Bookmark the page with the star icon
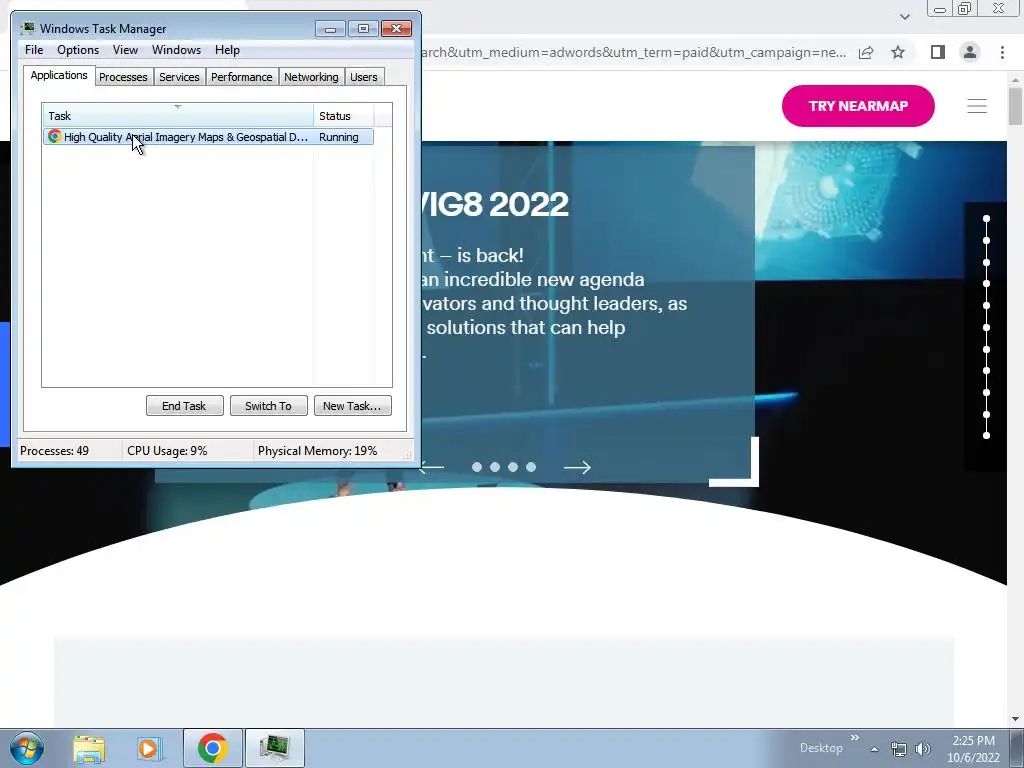 (898, 52)
